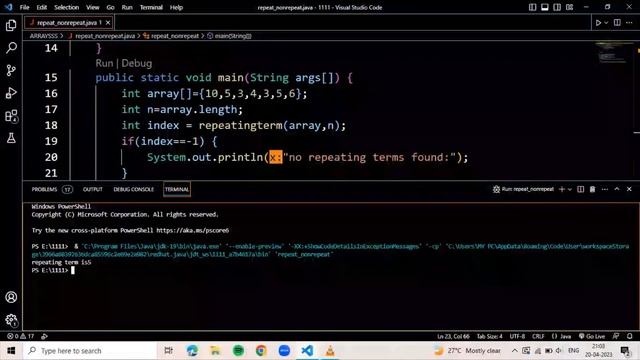Select the repeat_nonrepeat.java editor tab
This screenshot has height=360, width=640.
(x=69, y=23)
